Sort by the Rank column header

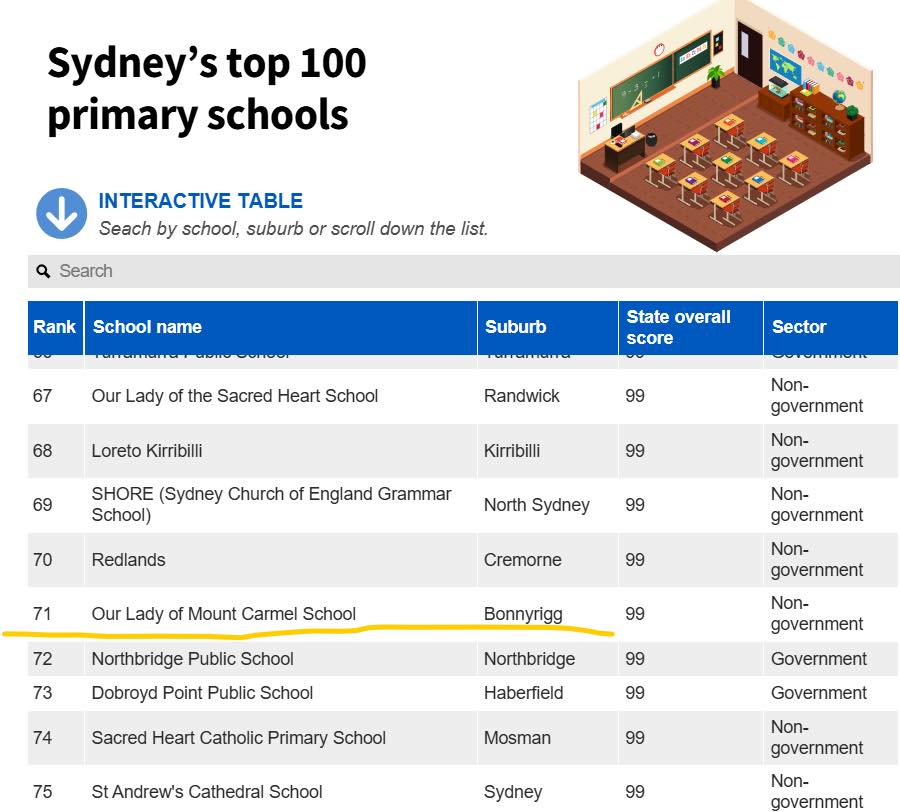click(x=55, y=327)
